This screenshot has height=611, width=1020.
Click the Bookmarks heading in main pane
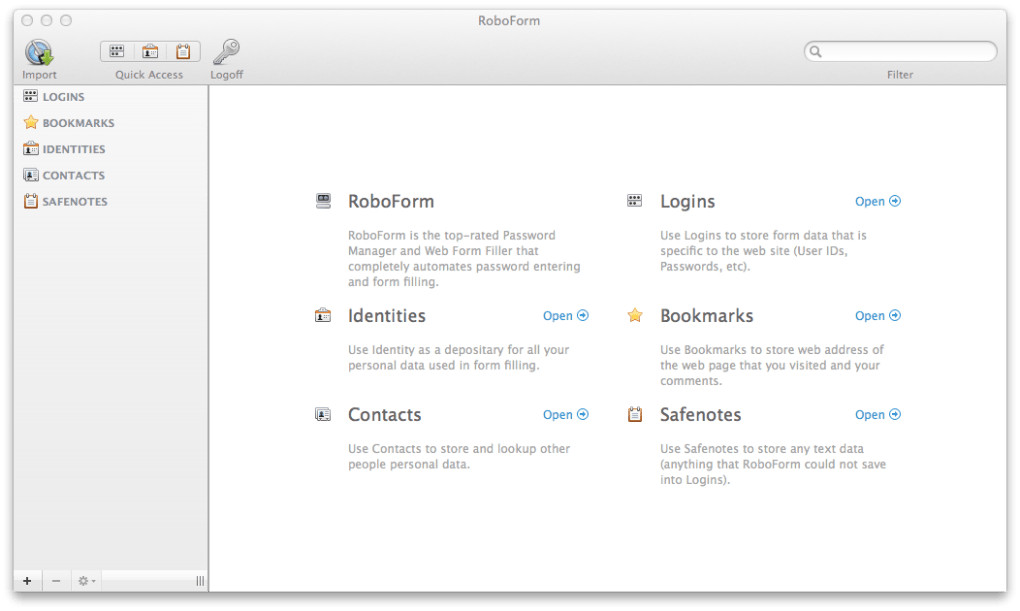point(706,316)
